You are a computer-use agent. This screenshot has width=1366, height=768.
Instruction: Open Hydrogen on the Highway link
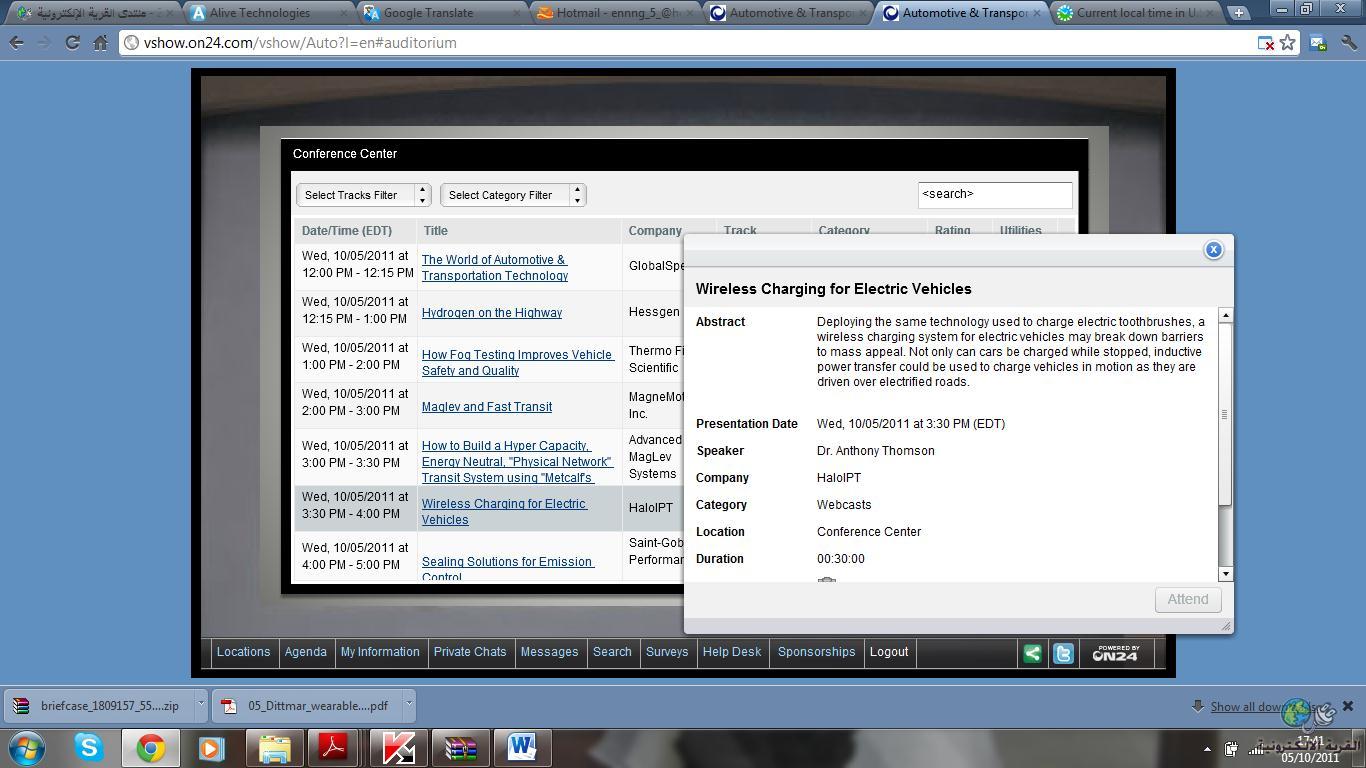pyautogui.click(x=492, y=313)
